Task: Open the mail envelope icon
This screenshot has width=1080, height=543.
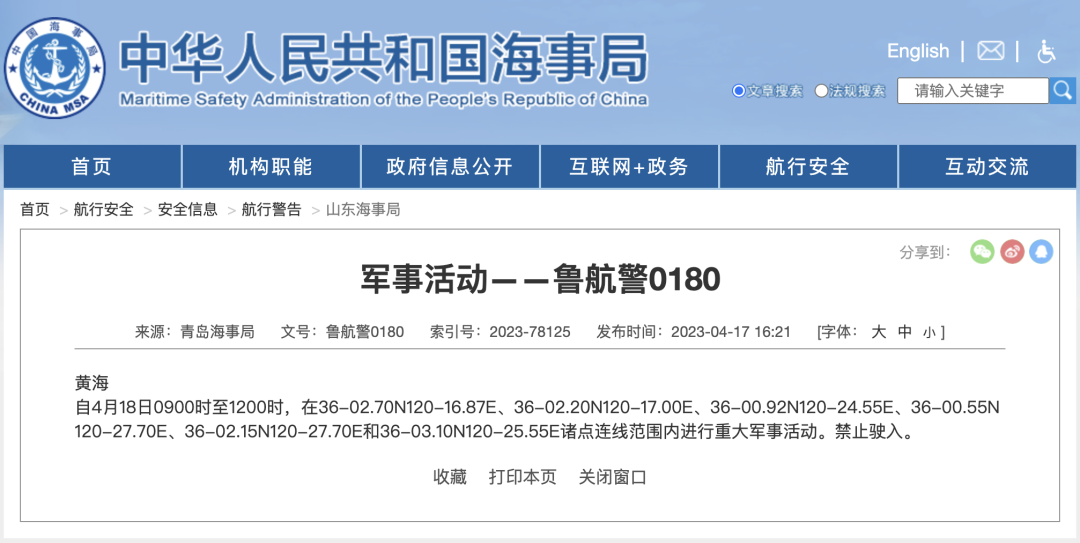Action: tap(990, 51)
